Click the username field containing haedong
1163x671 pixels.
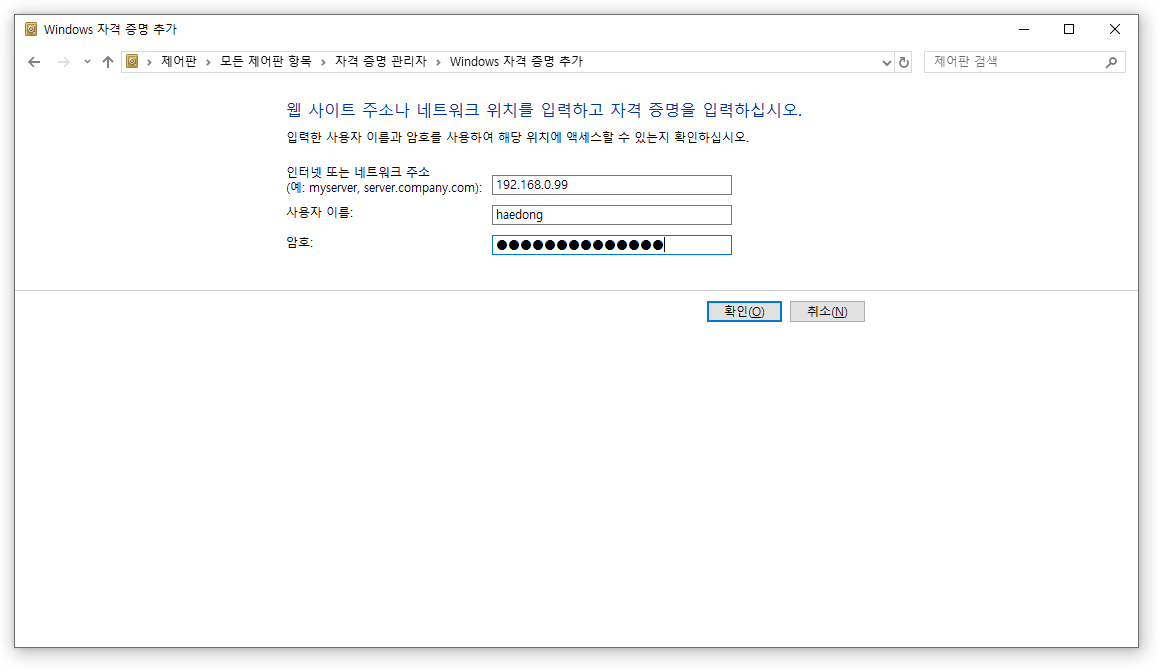[x=612, y=216]
